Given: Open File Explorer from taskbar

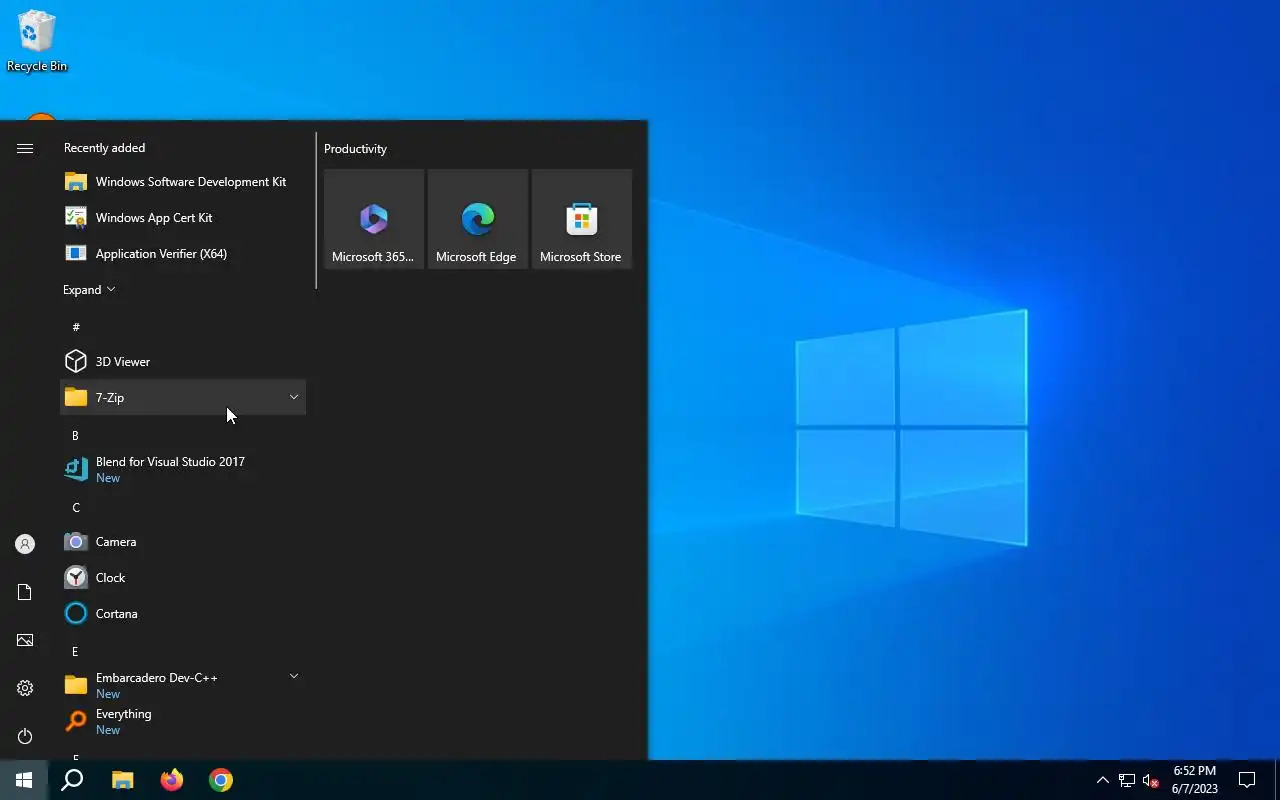Looking at the screenshot, I should (x=122, y=780).
